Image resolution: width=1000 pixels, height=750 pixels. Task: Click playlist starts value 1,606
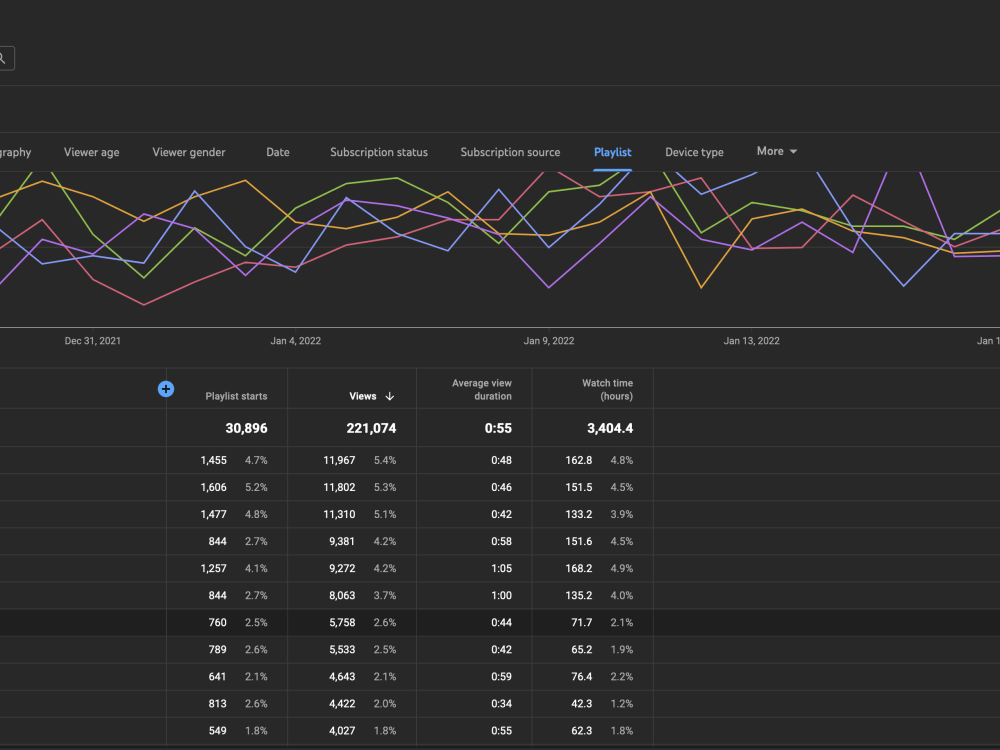pyautogui.click(x=214, y=487)
